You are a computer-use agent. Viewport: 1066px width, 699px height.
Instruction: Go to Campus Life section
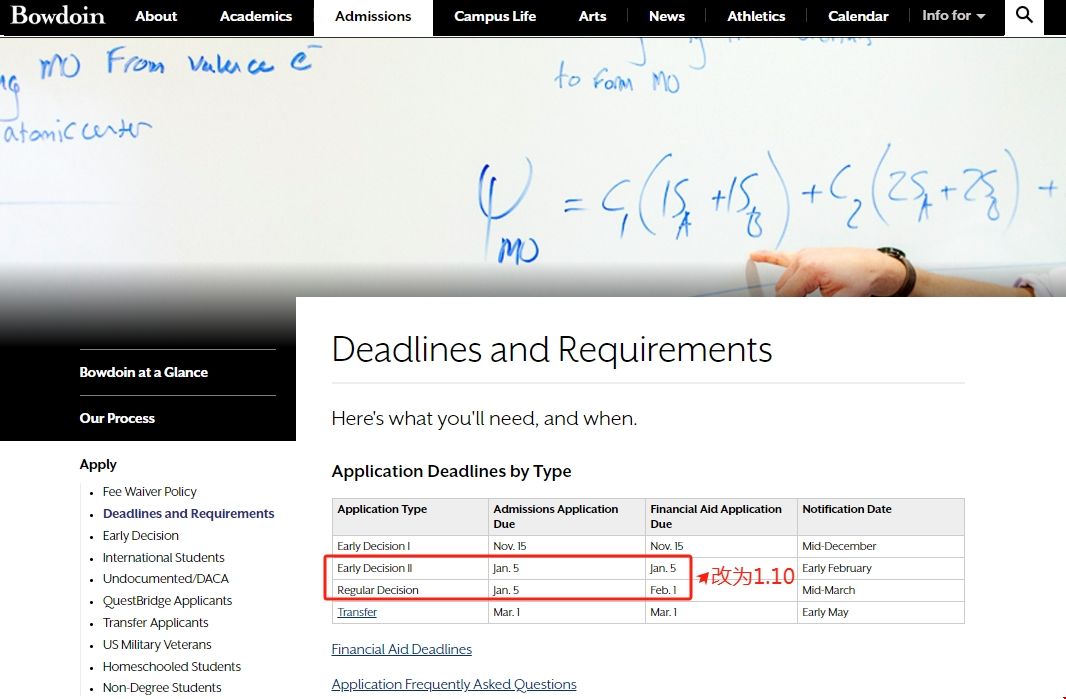495,16
